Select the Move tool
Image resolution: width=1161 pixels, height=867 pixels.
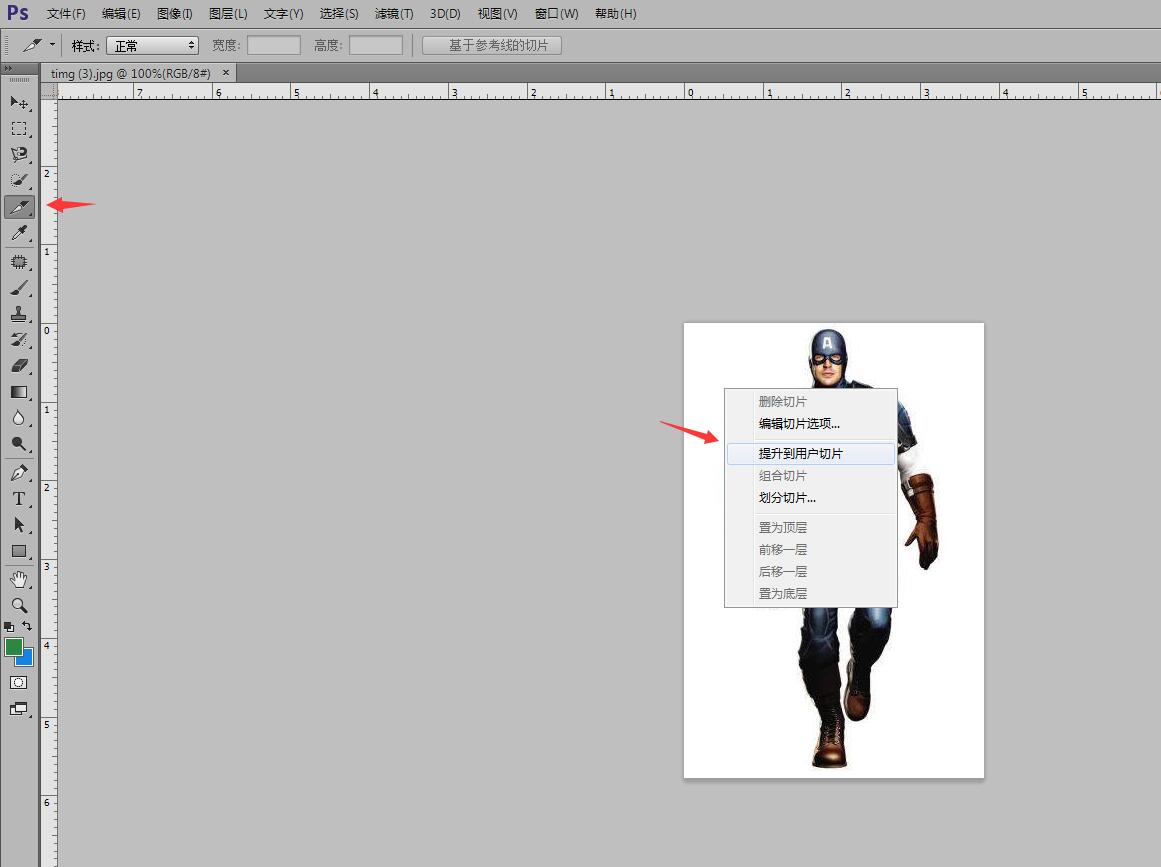click(19, 102)
